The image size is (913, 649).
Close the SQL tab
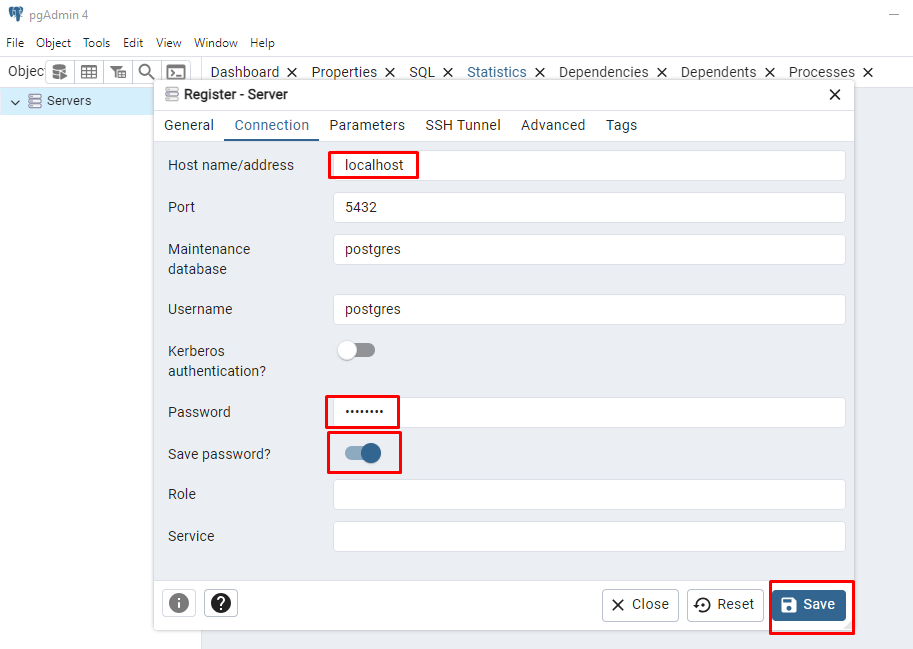448,72
